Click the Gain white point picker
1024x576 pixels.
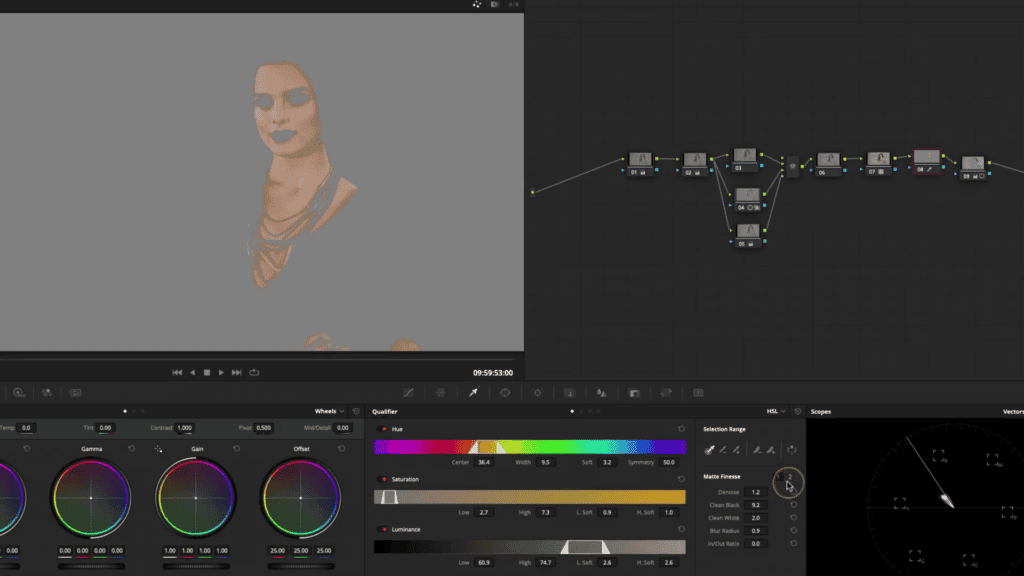158,449
